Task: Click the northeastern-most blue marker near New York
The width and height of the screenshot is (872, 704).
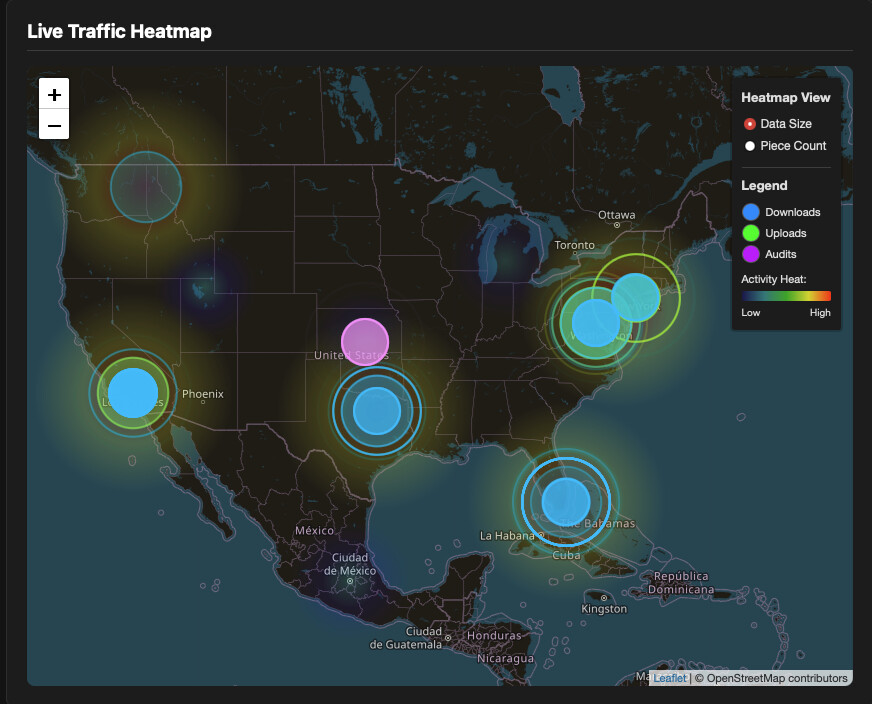Action: click(636, 297)
